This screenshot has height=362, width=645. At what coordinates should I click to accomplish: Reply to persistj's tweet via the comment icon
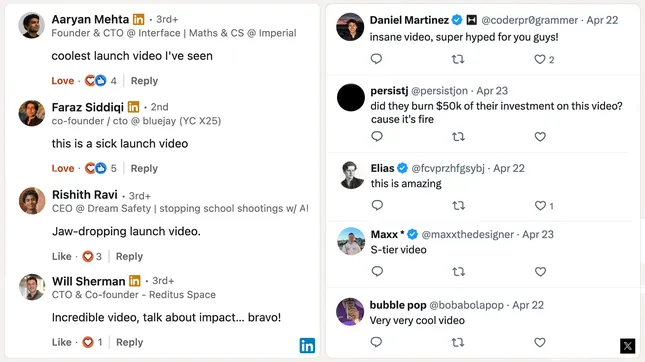pyautogui.click(x=377, y=136)
